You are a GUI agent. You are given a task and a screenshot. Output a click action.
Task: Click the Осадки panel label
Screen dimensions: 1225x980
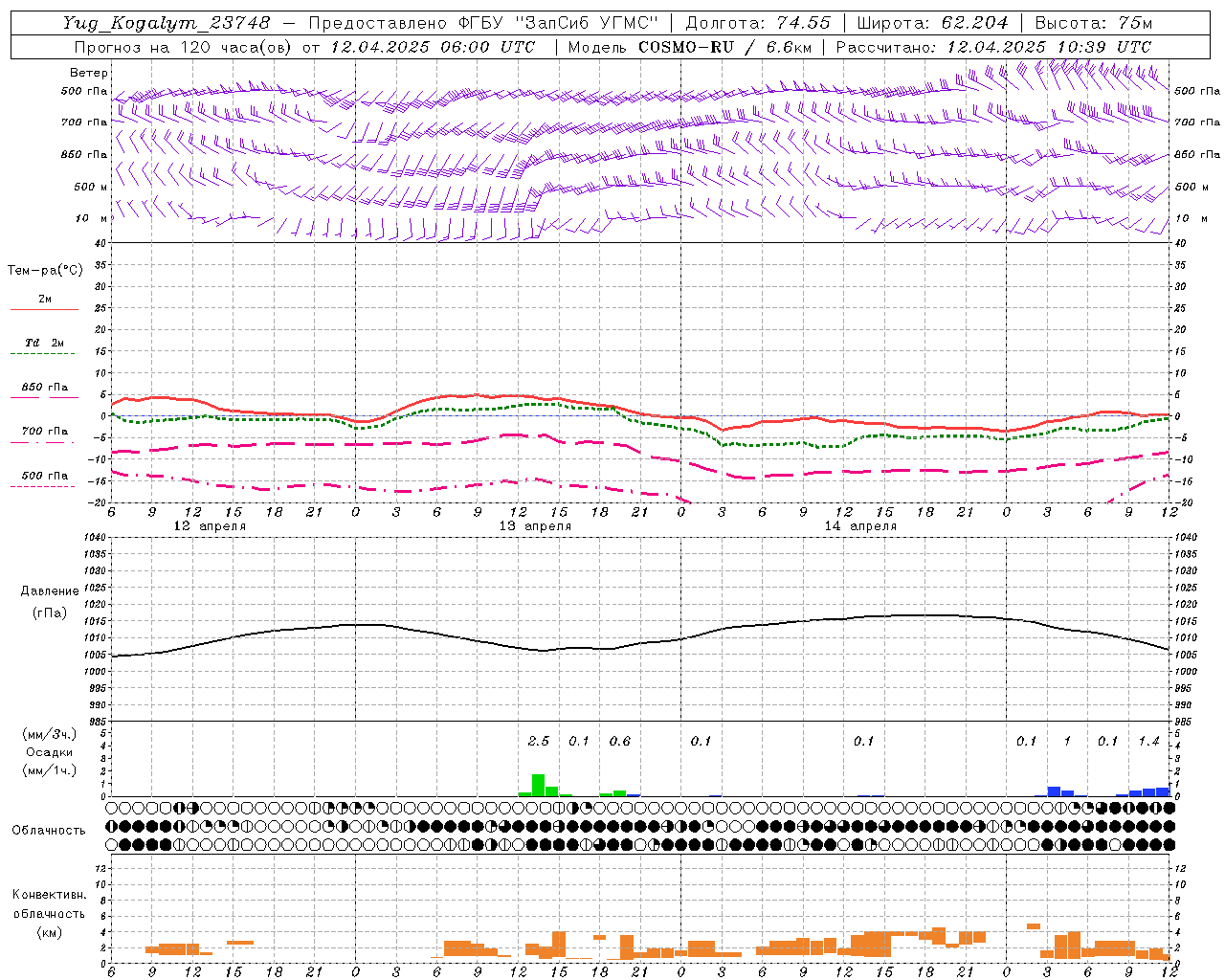pyautogui.click(x=50, y=752)
